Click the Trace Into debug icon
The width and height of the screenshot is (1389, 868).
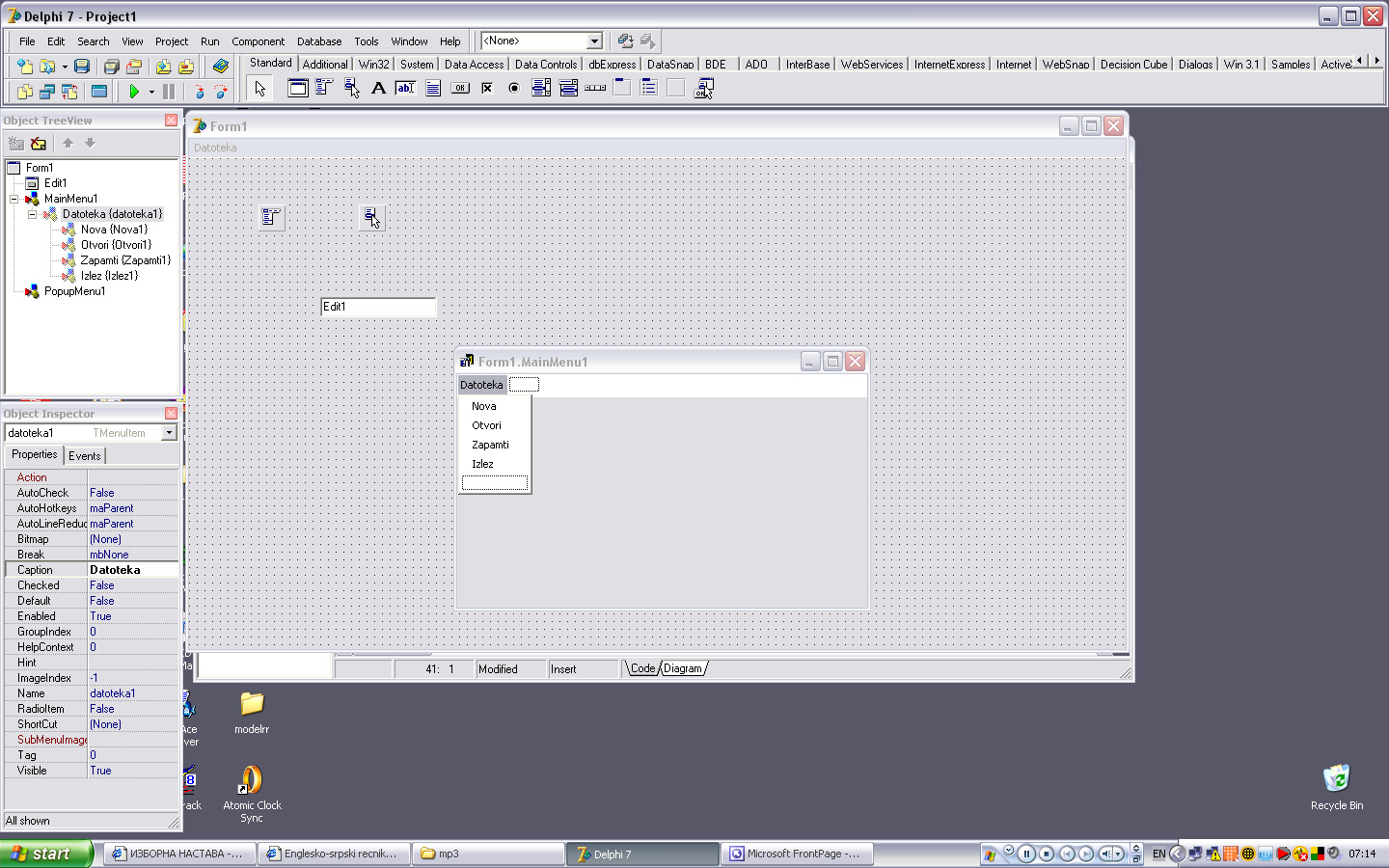tap(199, 92)
